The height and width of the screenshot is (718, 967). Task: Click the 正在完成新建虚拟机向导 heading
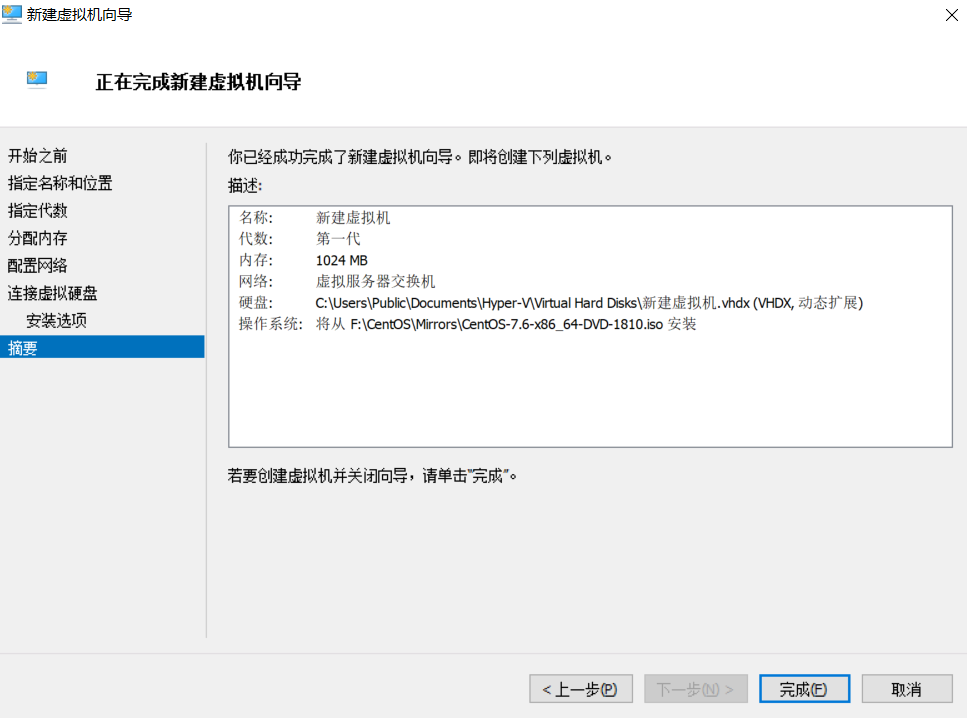coord(199,81)
